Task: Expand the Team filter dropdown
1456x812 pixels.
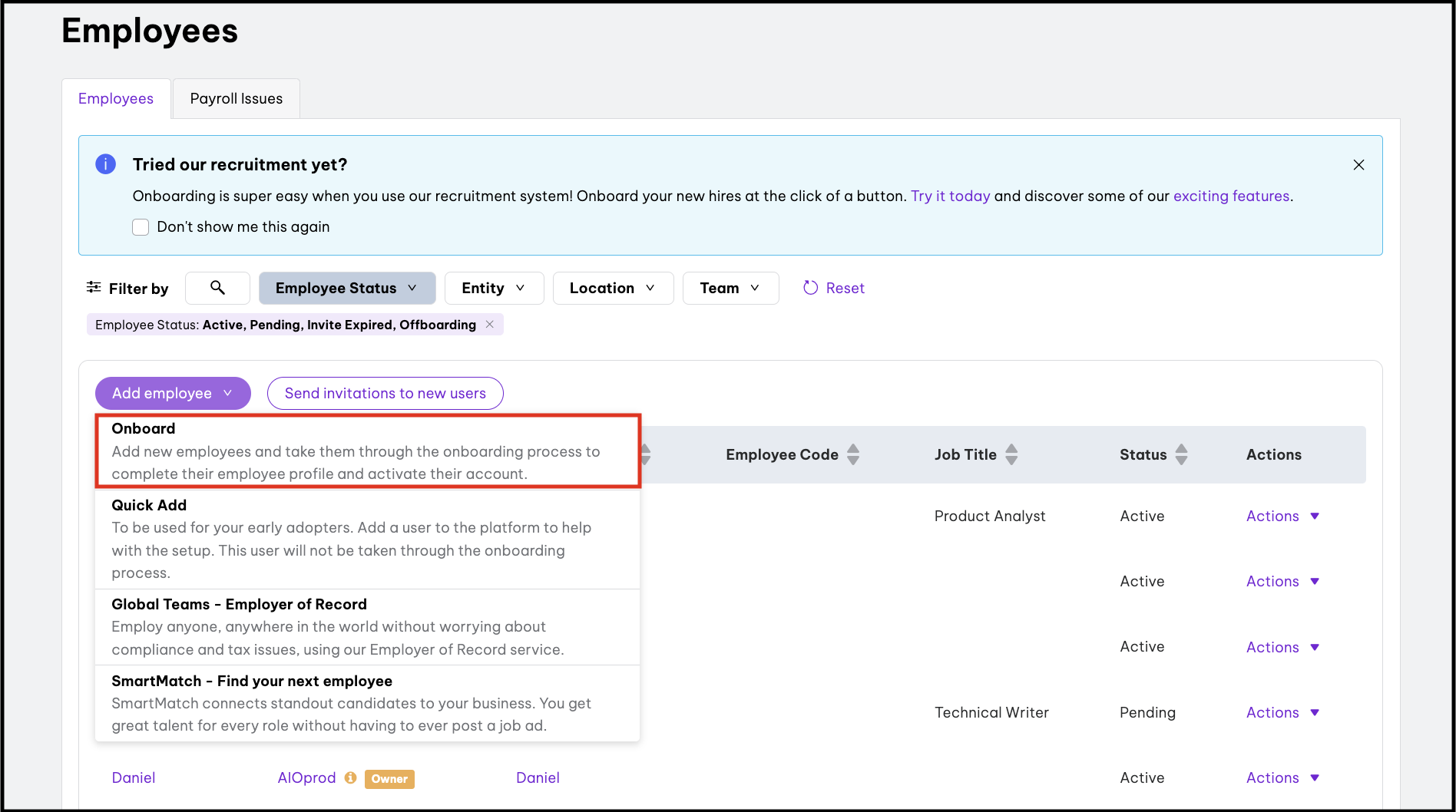Action: [730, 288]
